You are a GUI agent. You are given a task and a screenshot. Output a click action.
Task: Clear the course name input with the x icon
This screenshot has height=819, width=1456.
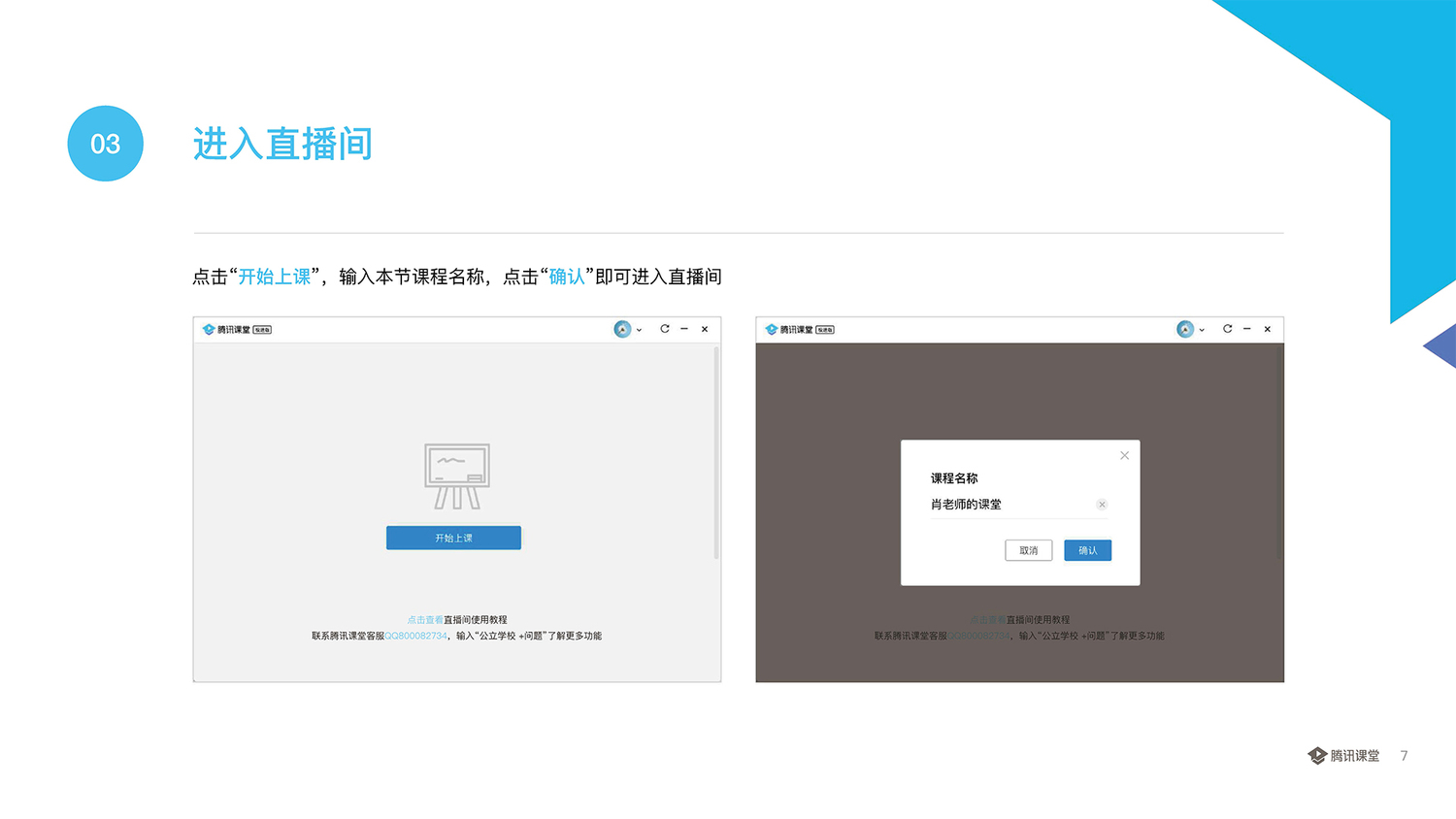(x=1102, y=505)
